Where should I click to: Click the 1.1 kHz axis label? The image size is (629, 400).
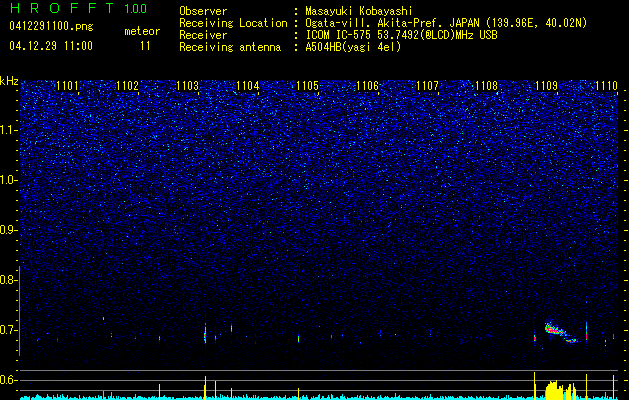pos(9,130)
